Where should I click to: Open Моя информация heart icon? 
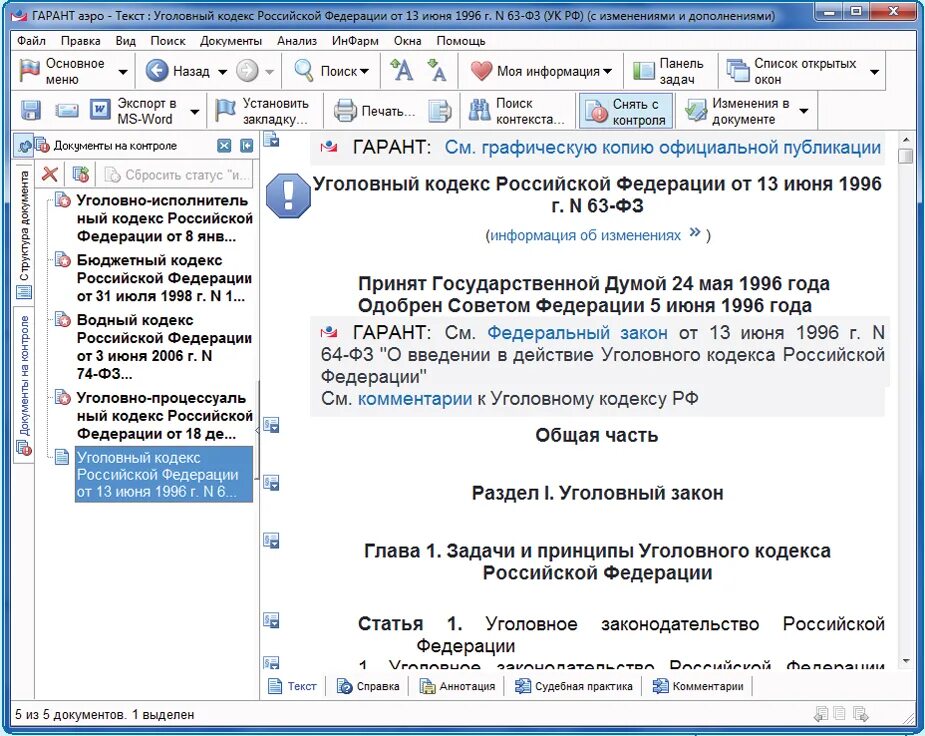click(481, 71)
